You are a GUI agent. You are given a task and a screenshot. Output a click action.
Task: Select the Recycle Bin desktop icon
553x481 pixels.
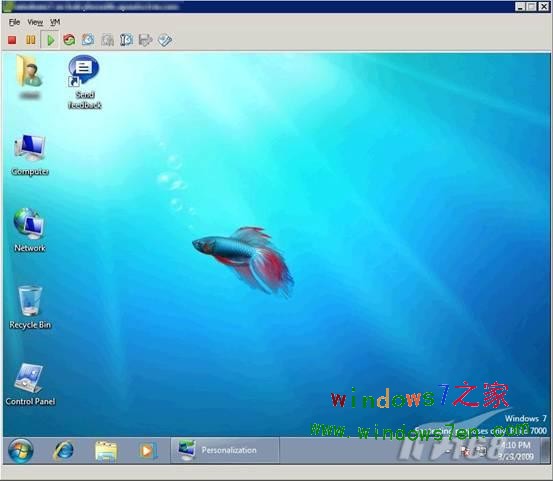click(30, 301)
